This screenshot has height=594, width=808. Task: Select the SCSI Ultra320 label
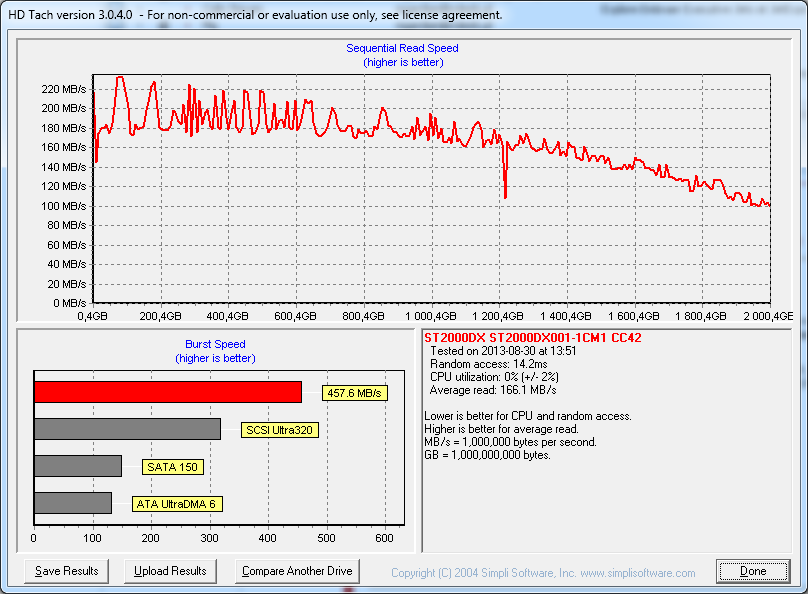click(x=280, y=431)
